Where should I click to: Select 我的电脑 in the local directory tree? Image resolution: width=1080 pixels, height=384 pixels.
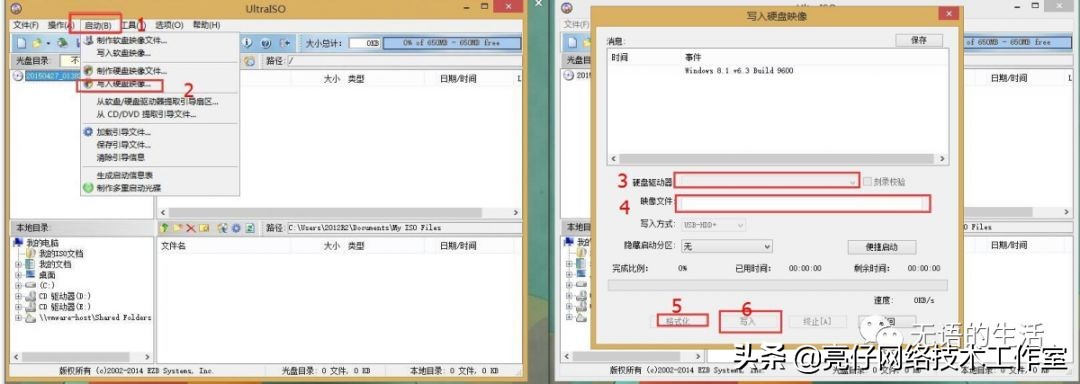(x=43, y=243)
